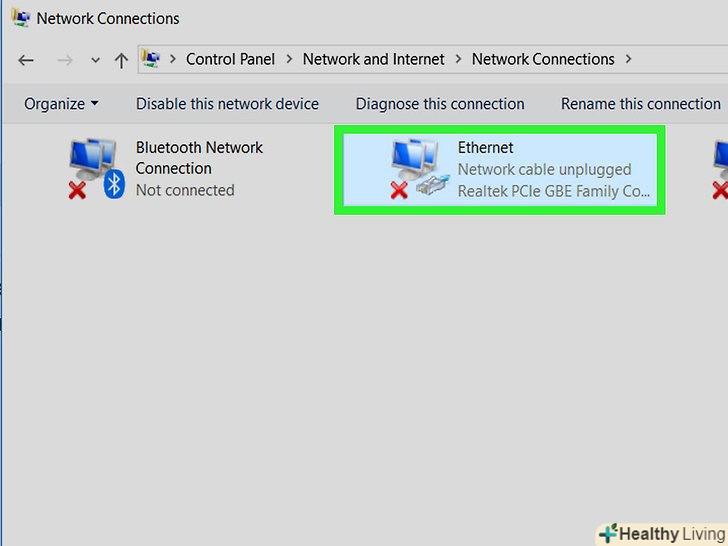Viewport: 728px width, 546px height.
Task: Click Disable this network device
Action: point(227,104)
